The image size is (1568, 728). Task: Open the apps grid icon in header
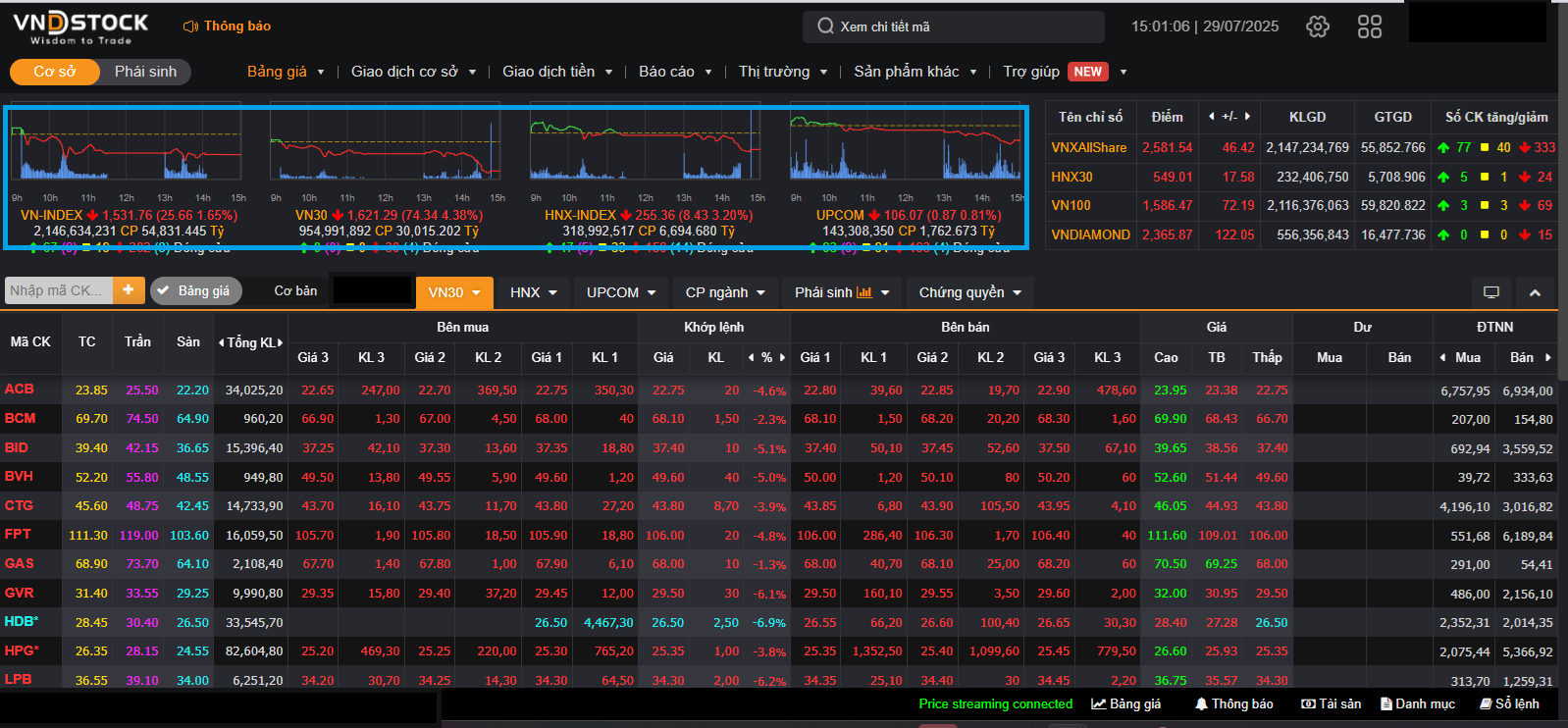pyautogui.click(x=1369, y=26)
